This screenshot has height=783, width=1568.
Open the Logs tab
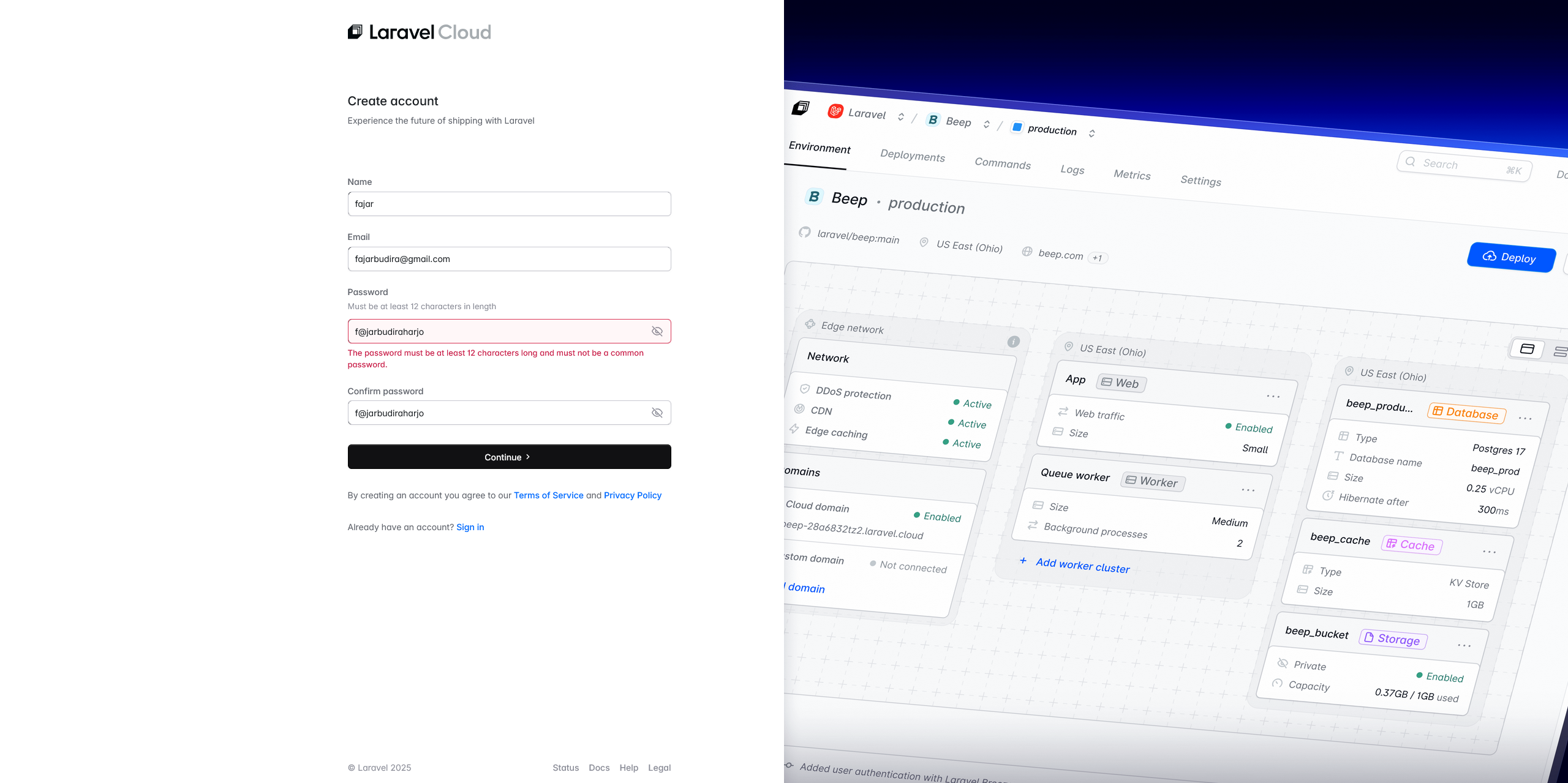tap(1072, 170)
